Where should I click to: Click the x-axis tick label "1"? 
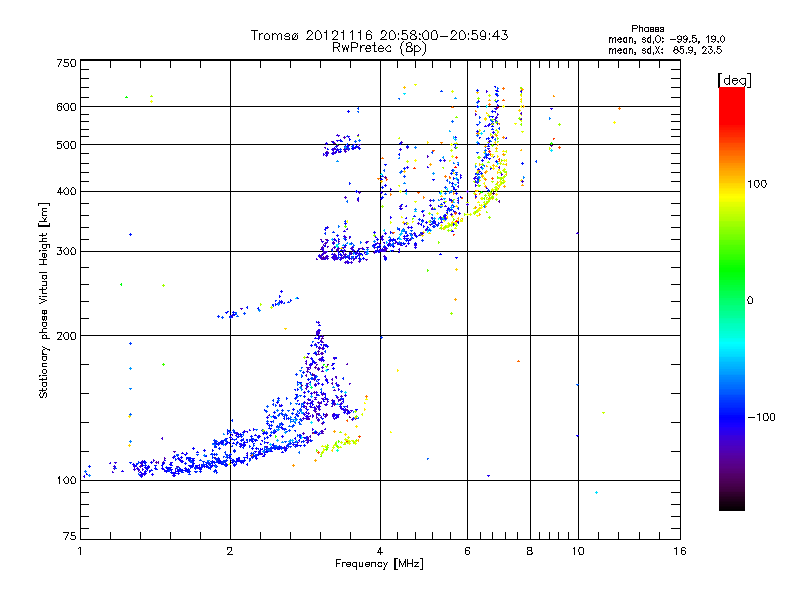point(81,551)
